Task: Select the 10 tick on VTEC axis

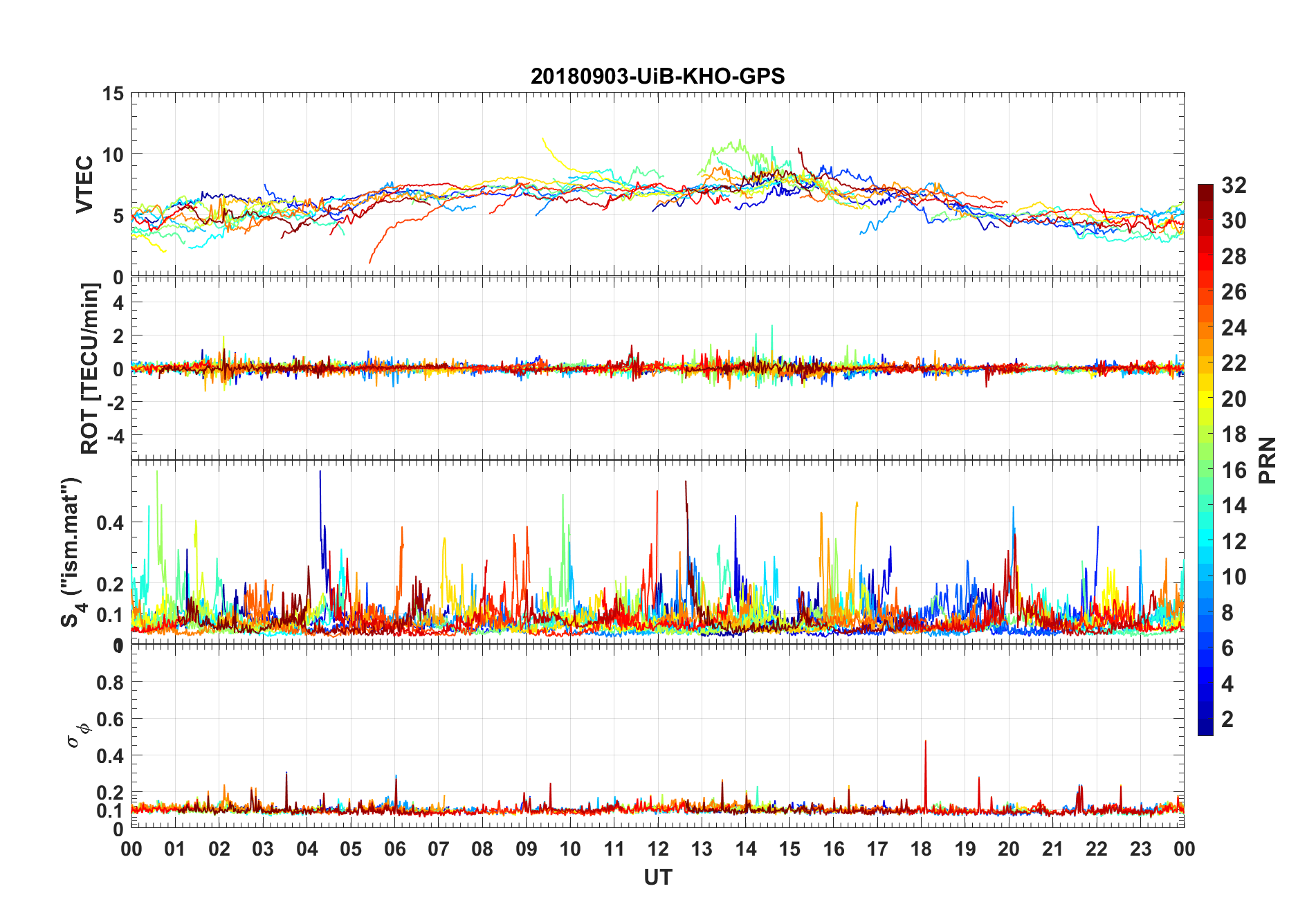Action: 113,154
